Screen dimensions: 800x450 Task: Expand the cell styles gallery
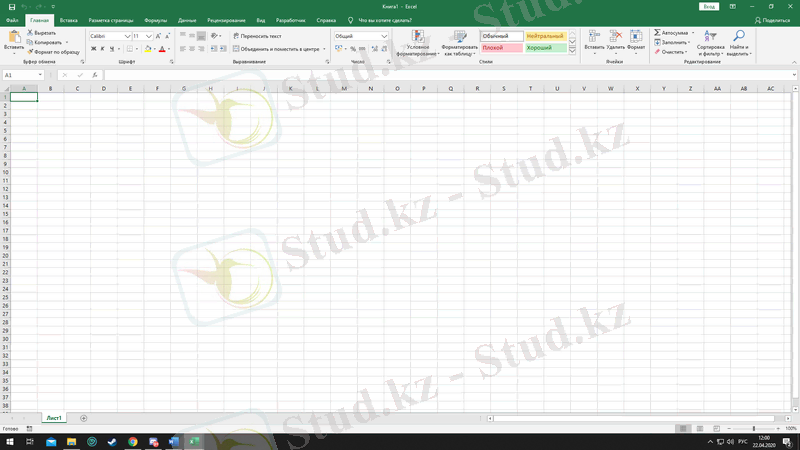pyautogui.click(x=572, y=51)
